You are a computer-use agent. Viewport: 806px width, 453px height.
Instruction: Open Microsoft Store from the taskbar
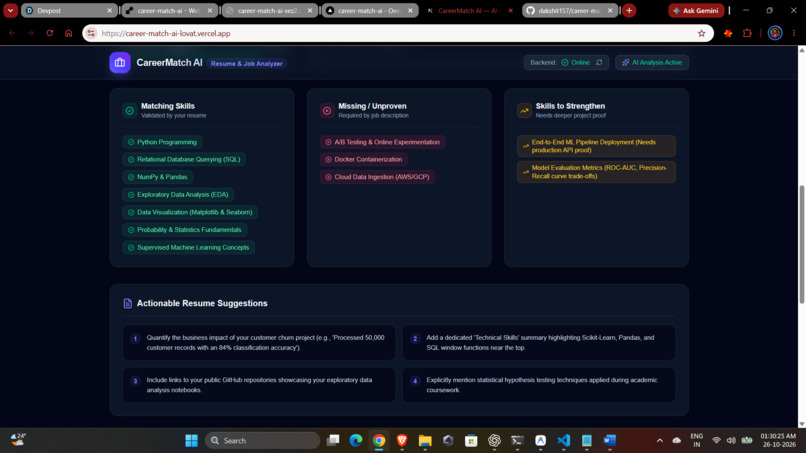click(471, 441)
